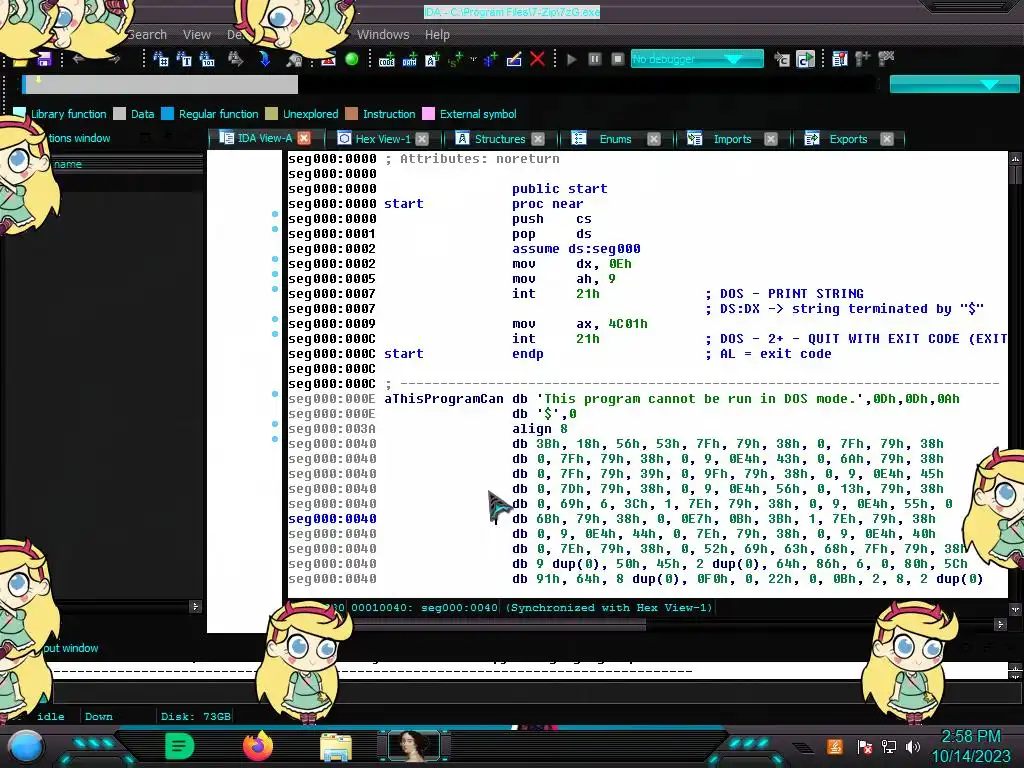Click the text search binoculars with T
Image resolution: width=1024 pixels, height=768 pixels.
(x=184, y=59)
